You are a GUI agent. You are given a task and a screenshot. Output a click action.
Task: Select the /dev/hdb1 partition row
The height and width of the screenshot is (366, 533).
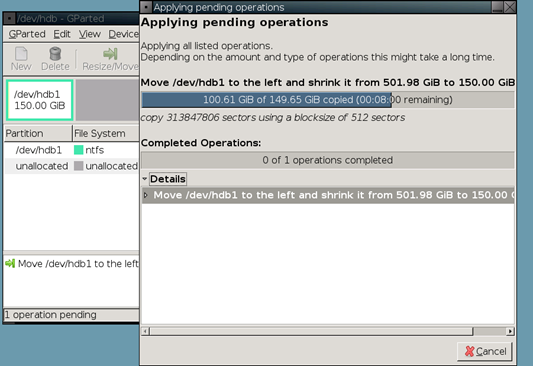click(x=71, y=150)
